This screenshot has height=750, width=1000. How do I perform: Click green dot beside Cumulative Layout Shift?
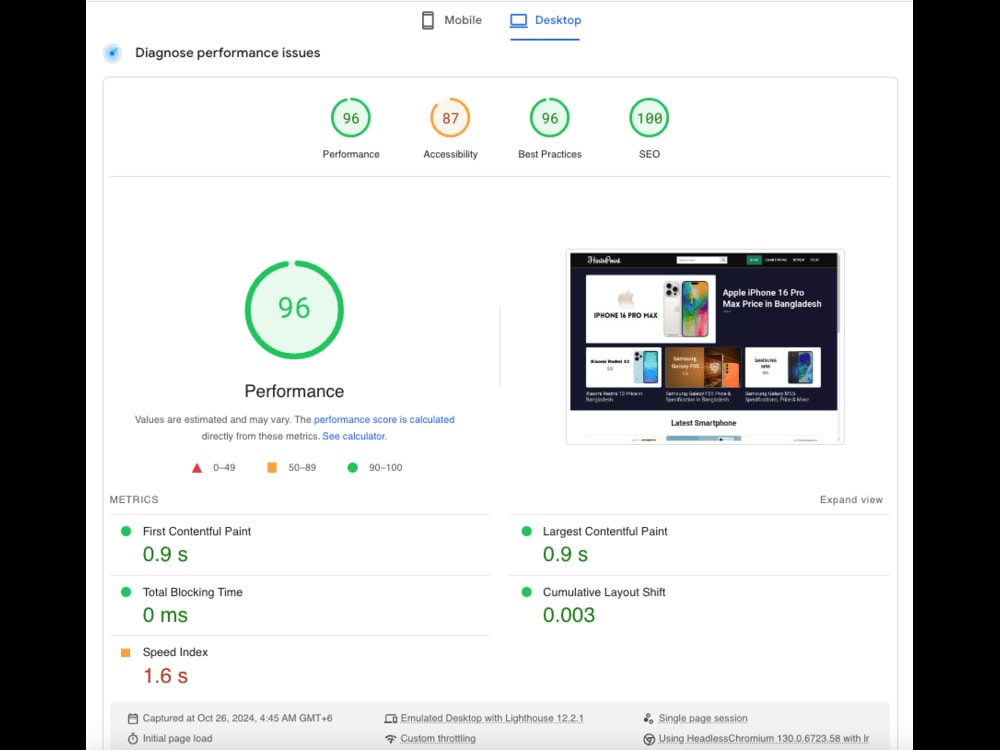tap(526, 592)
